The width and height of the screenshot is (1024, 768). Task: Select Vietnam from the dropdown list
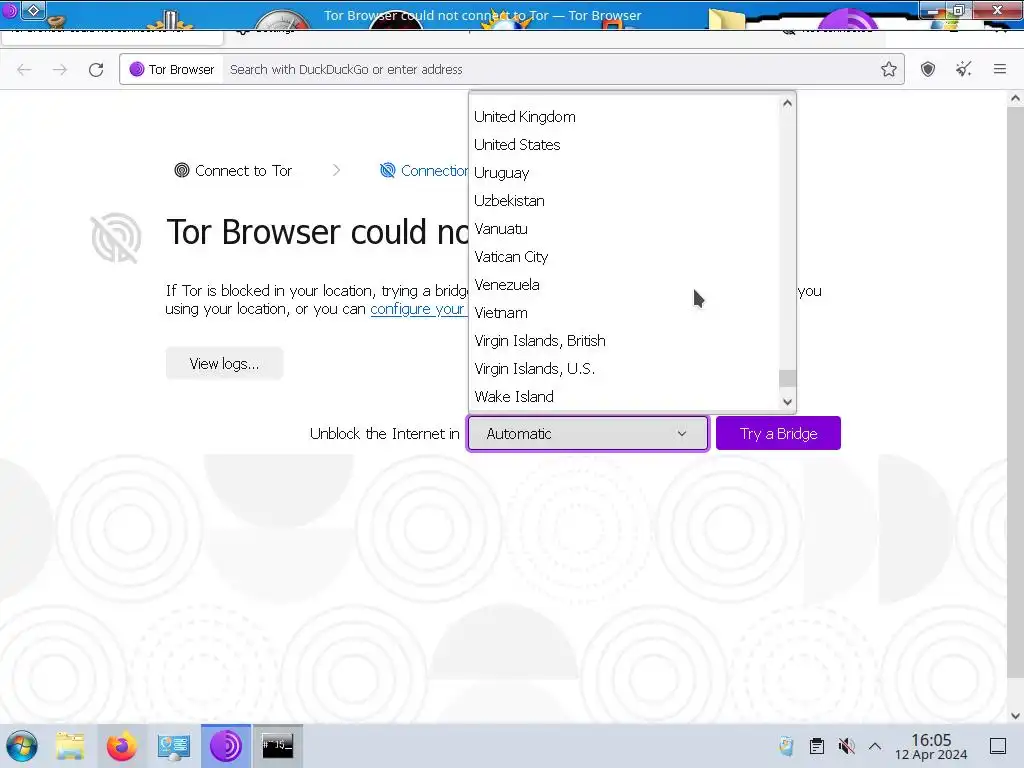pyautogui.click(x=624, y=313)
